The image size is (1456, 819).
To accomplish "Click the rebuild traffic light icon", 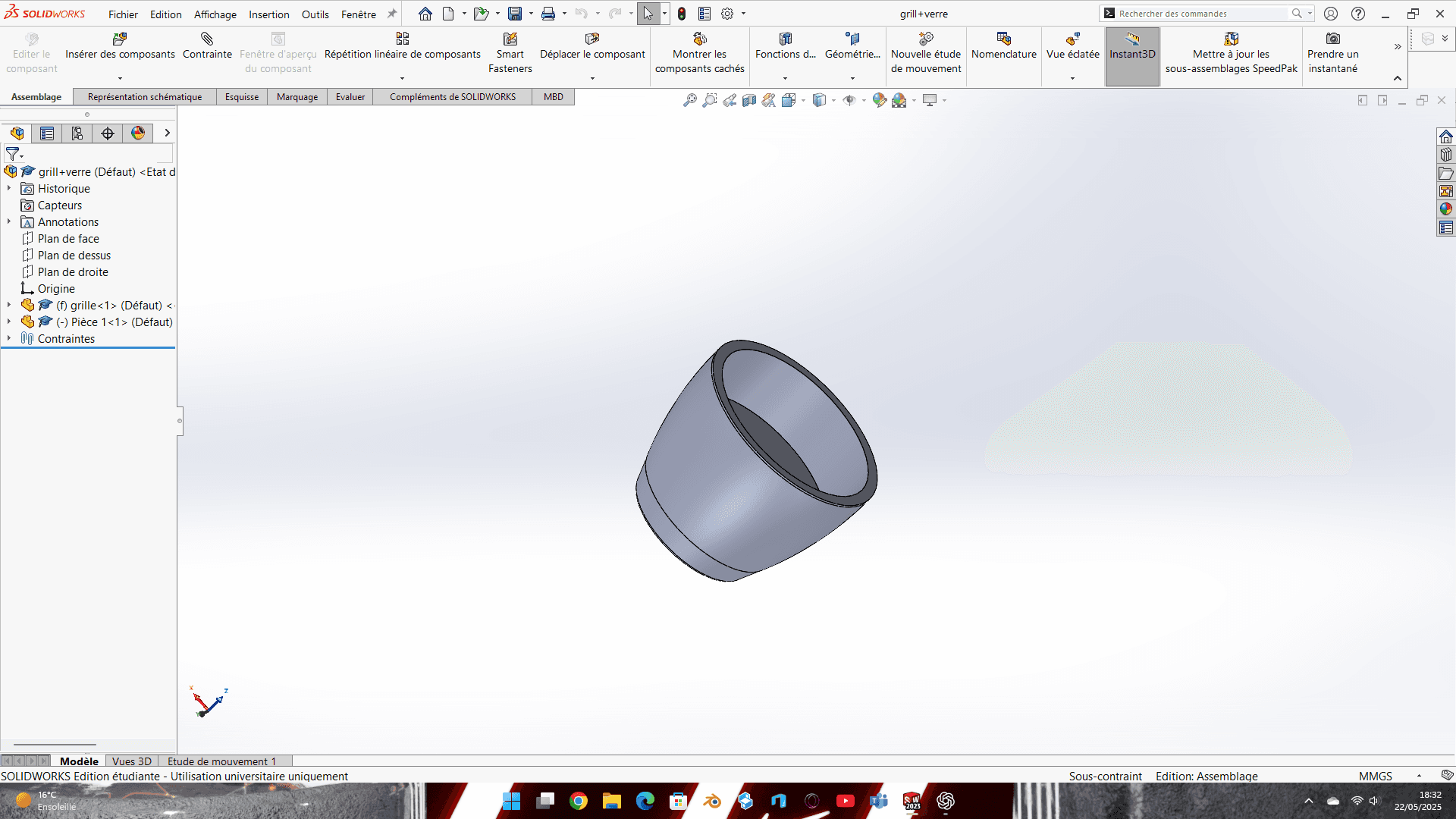I will click(x=682, y=14).
